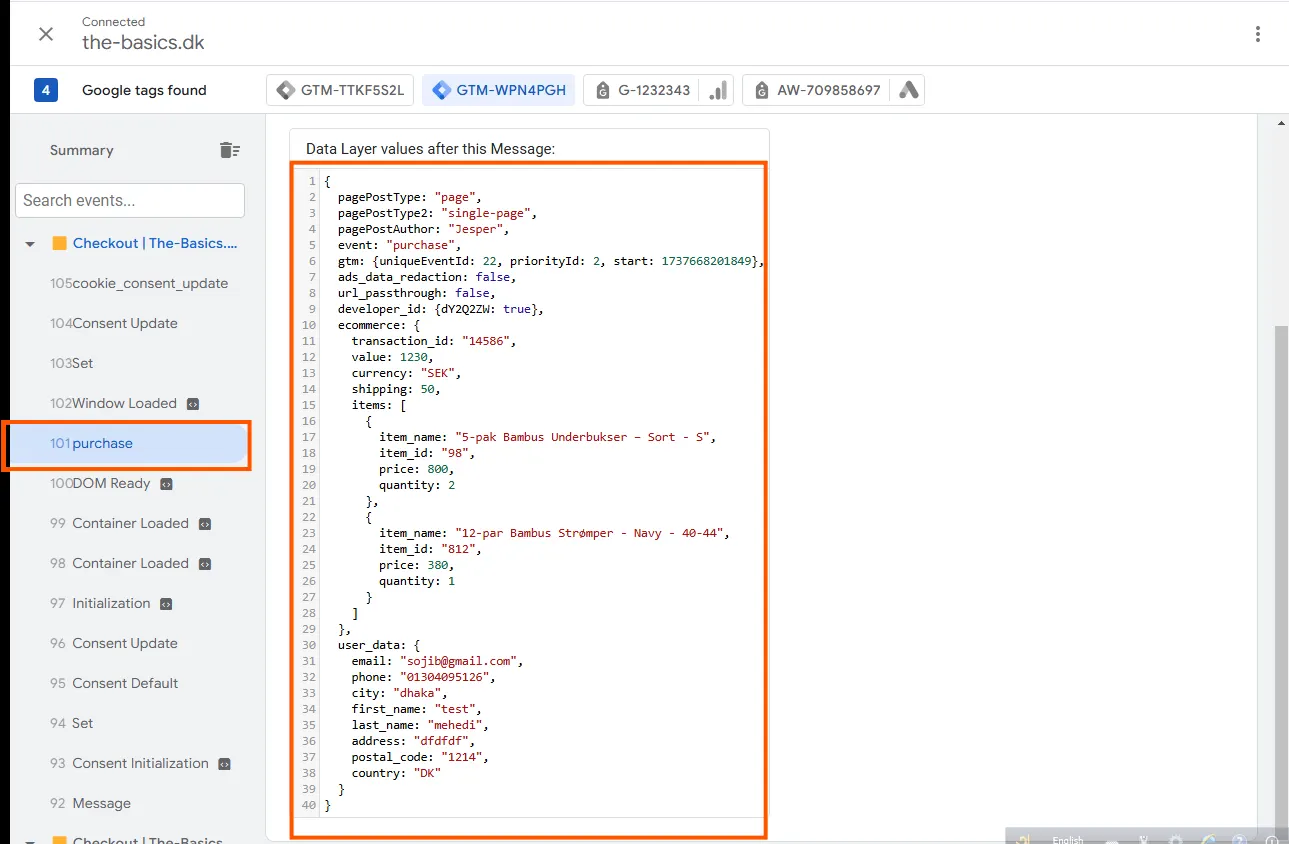Open the G-1232343 tag tab
Screen dimensions: 1289x844
point(659,90)
